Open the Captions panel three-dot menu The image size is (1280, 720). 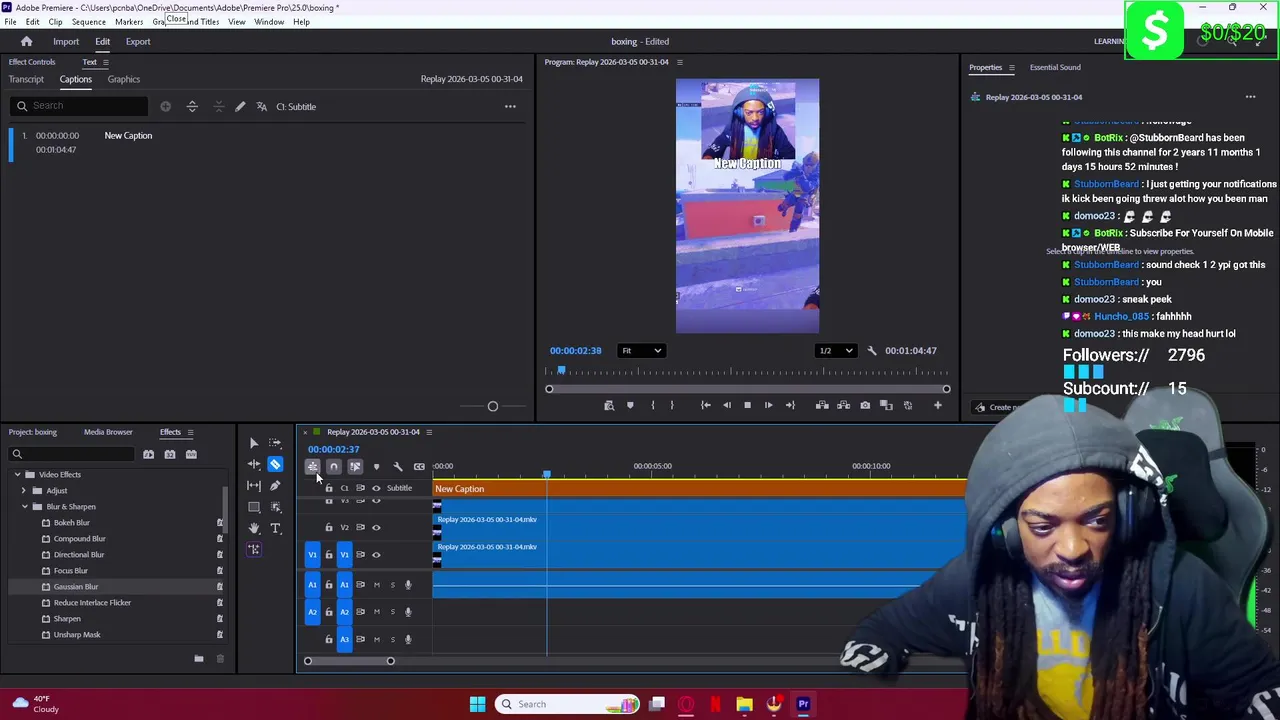(510, 106)
